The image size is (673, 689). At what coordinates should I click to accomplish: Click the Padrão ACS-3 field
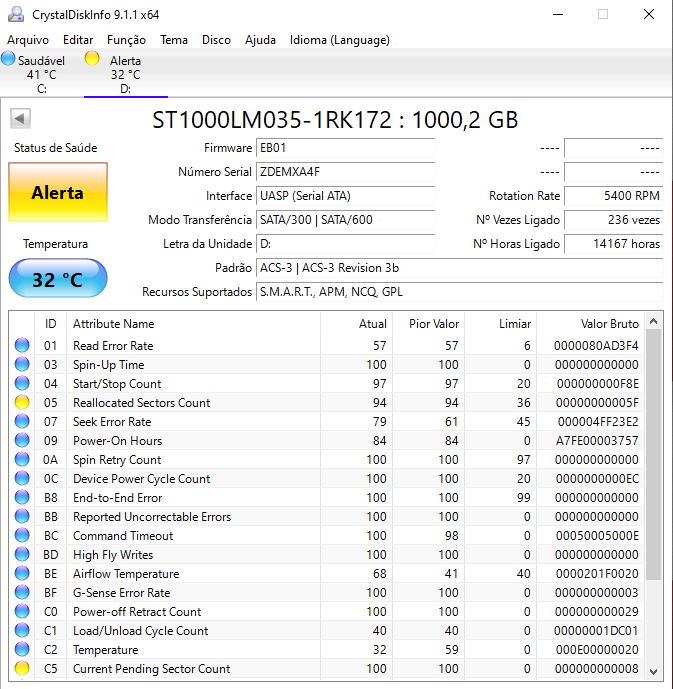tap(460, 268)
